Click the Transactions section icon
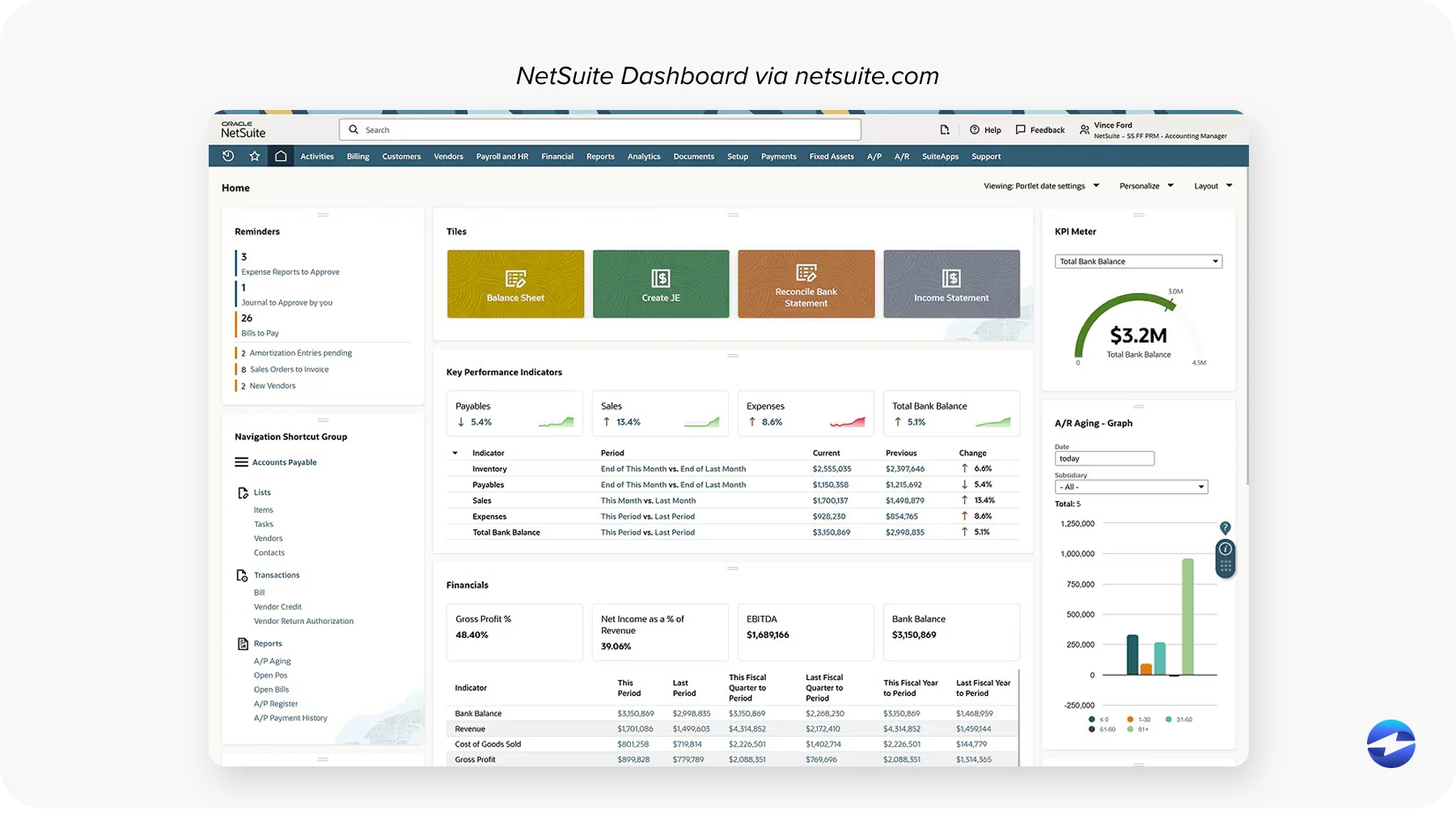Viewport: 1456px width, 819px height. coord(242,576)
